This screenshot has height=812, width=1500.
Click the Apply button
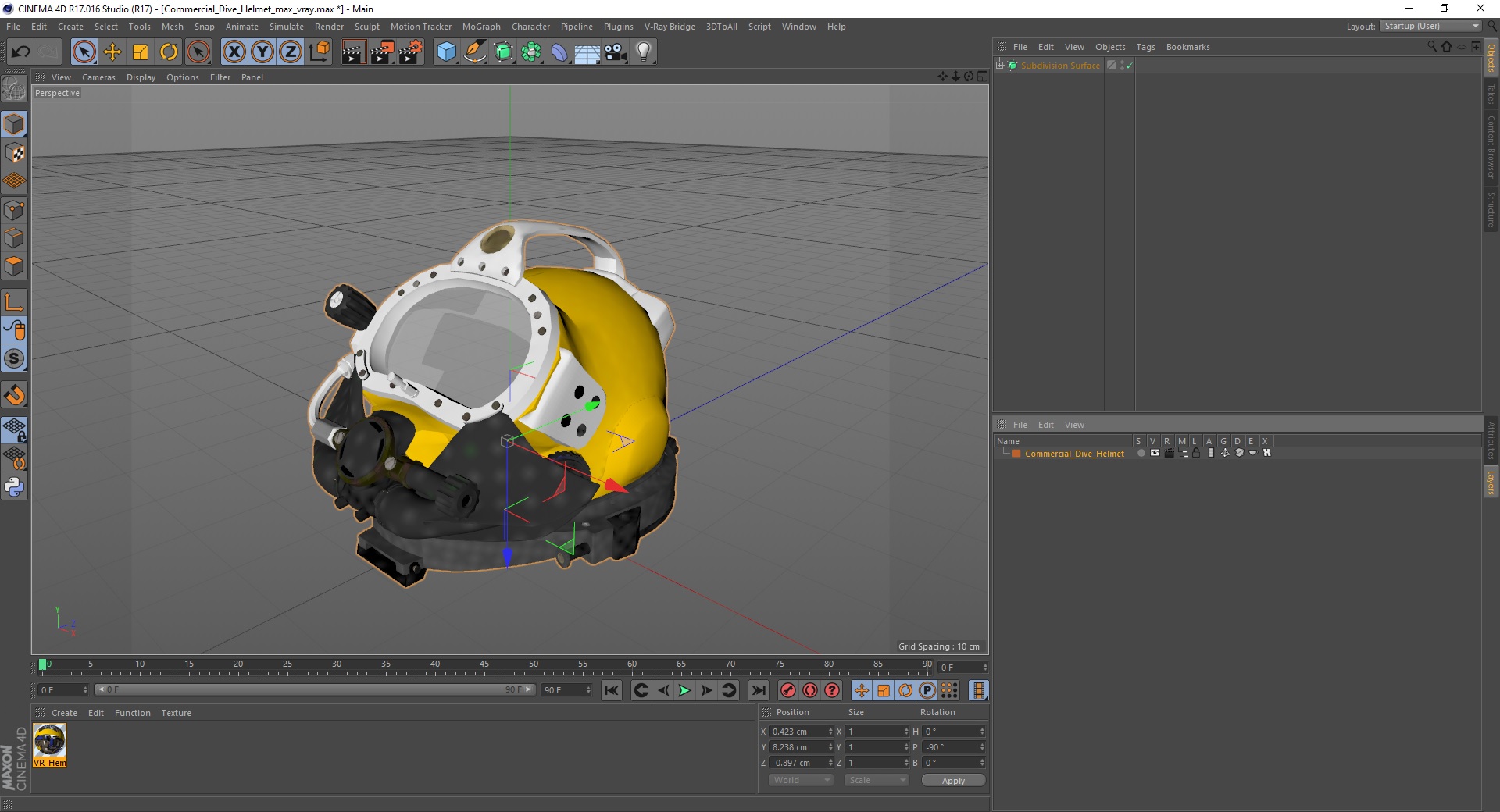pos(952,780)
